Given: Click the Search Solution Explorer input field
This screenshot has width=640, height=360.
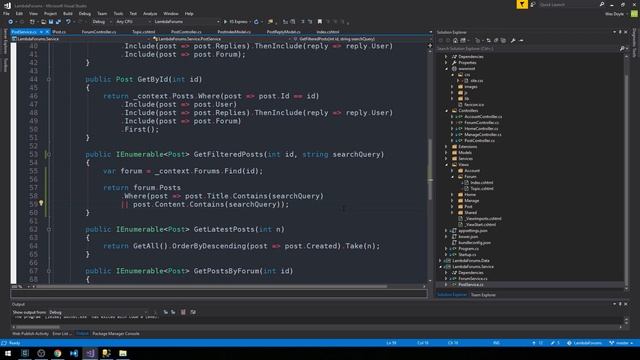Looking at the screenshot, I should coord(527,49).
